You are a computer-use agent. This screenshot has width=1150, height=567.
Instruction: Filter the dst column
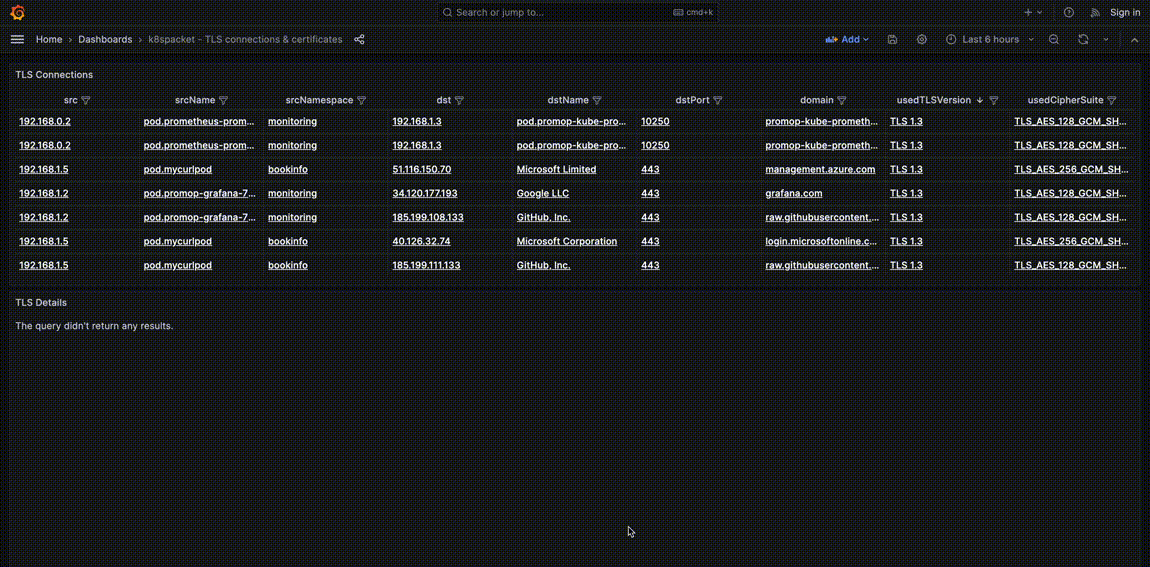tap(460, 100)
